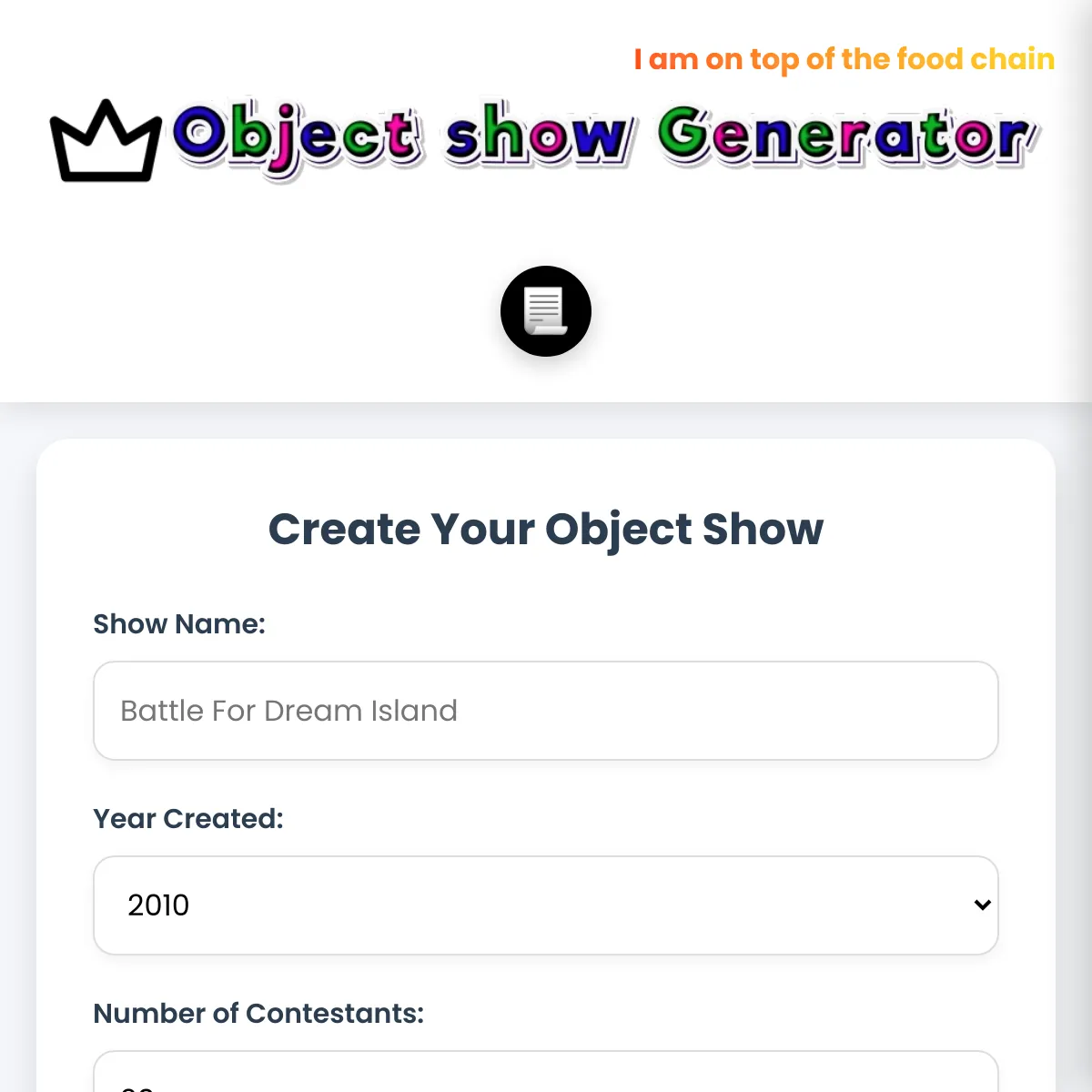Focus the Show Name input field

546,711
